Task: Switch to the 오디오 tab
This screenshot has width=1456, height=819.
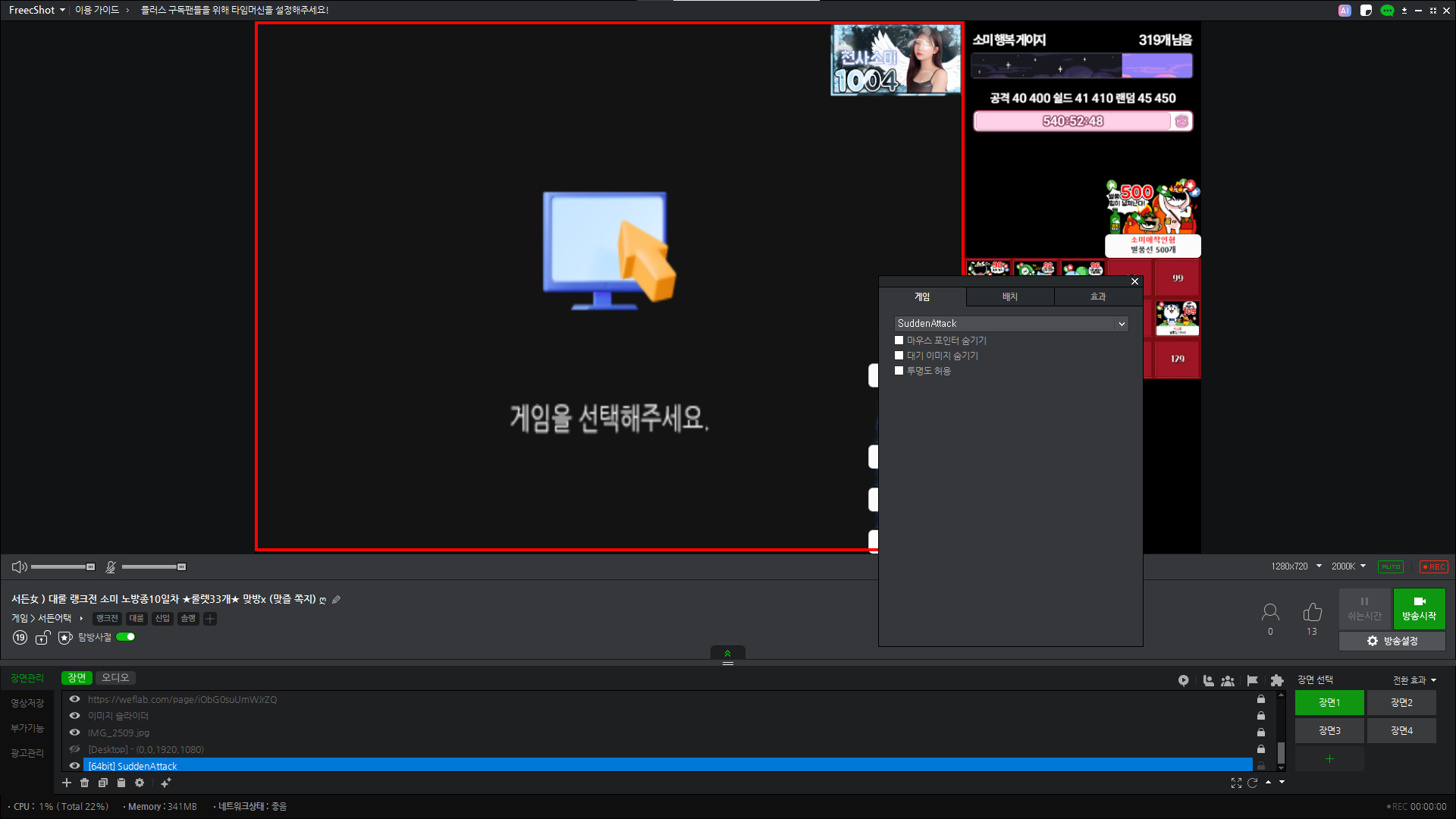Action: pyautogui.click(x=115, y=677)
